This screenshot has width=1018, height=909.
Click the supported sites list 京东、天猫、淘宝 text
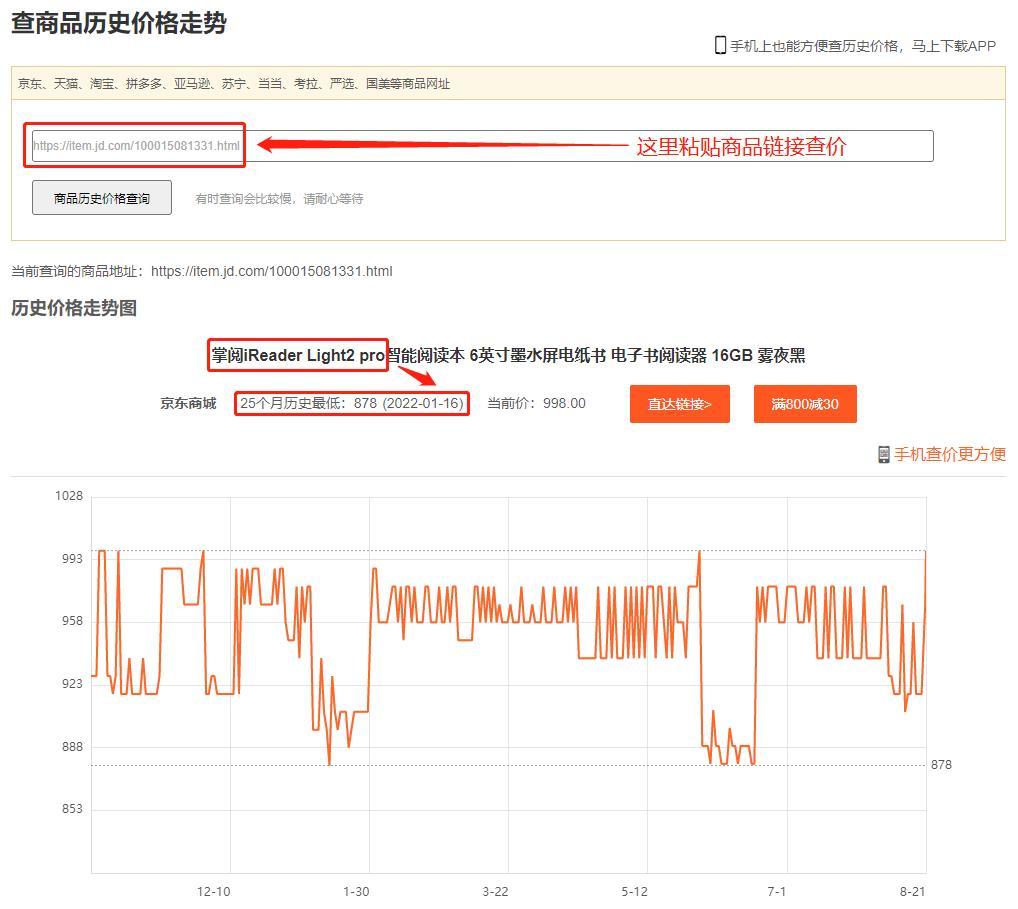click(x=234, y=84)
